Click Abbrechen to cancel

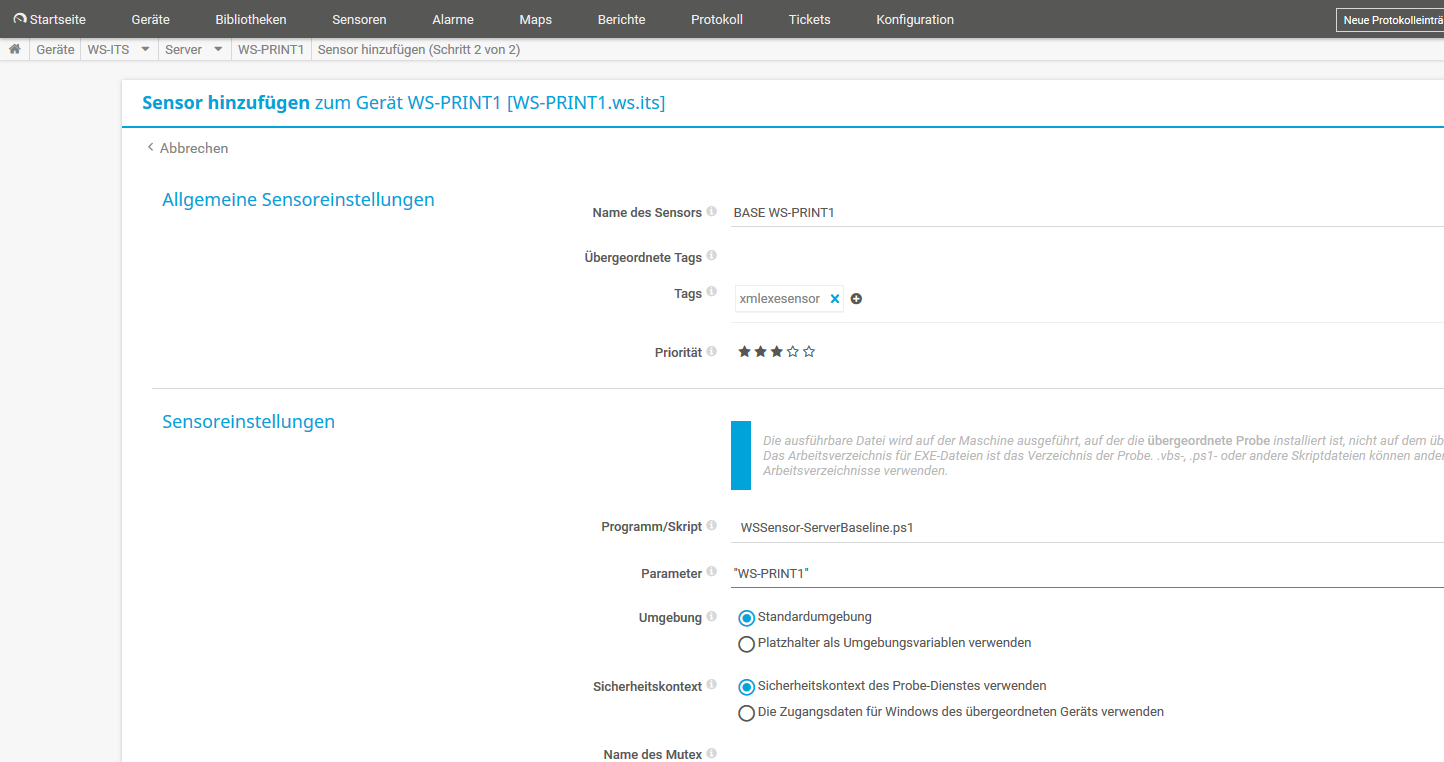(x=188, y=148)
